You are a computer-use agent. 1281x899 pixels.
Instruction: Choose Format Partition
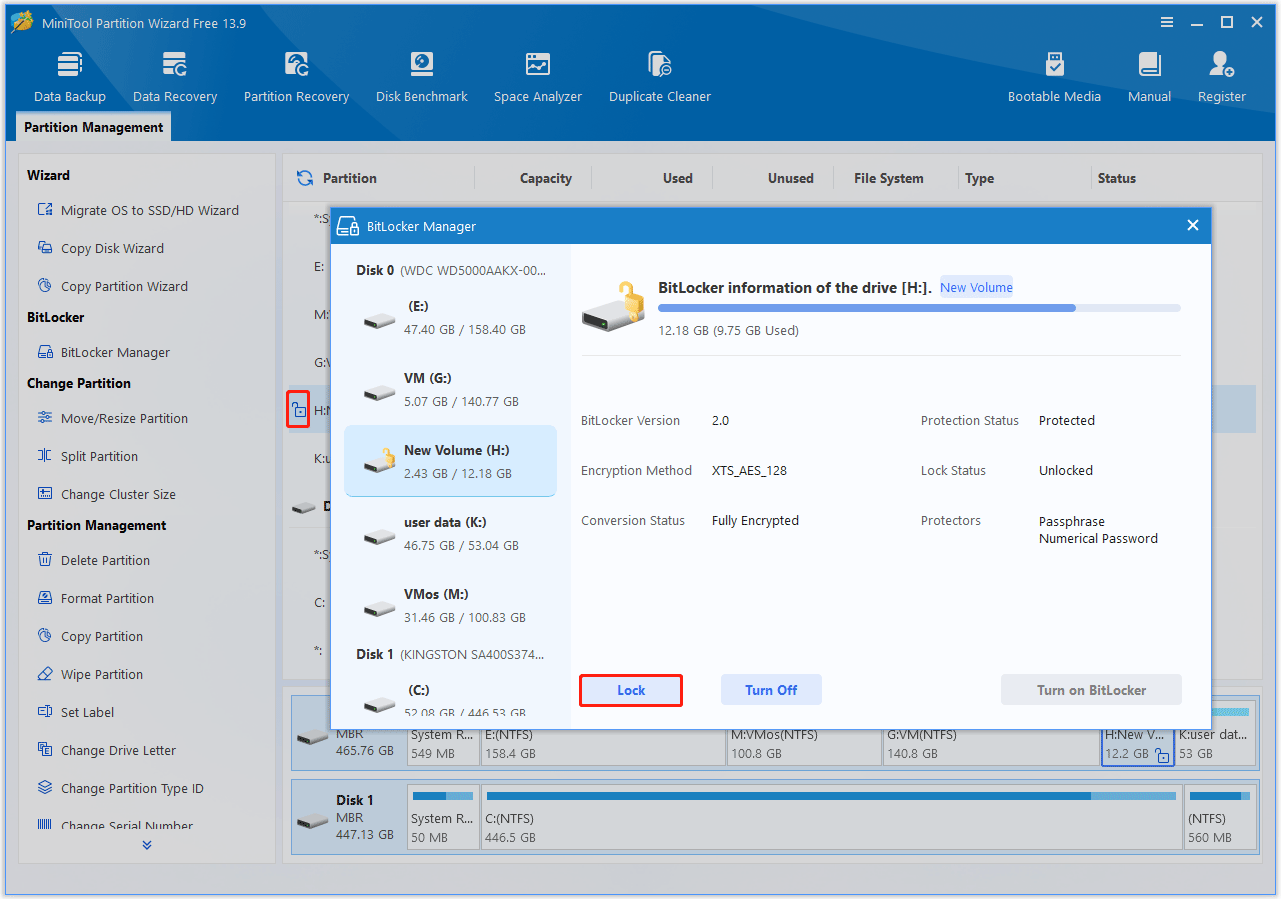point(95,598)
